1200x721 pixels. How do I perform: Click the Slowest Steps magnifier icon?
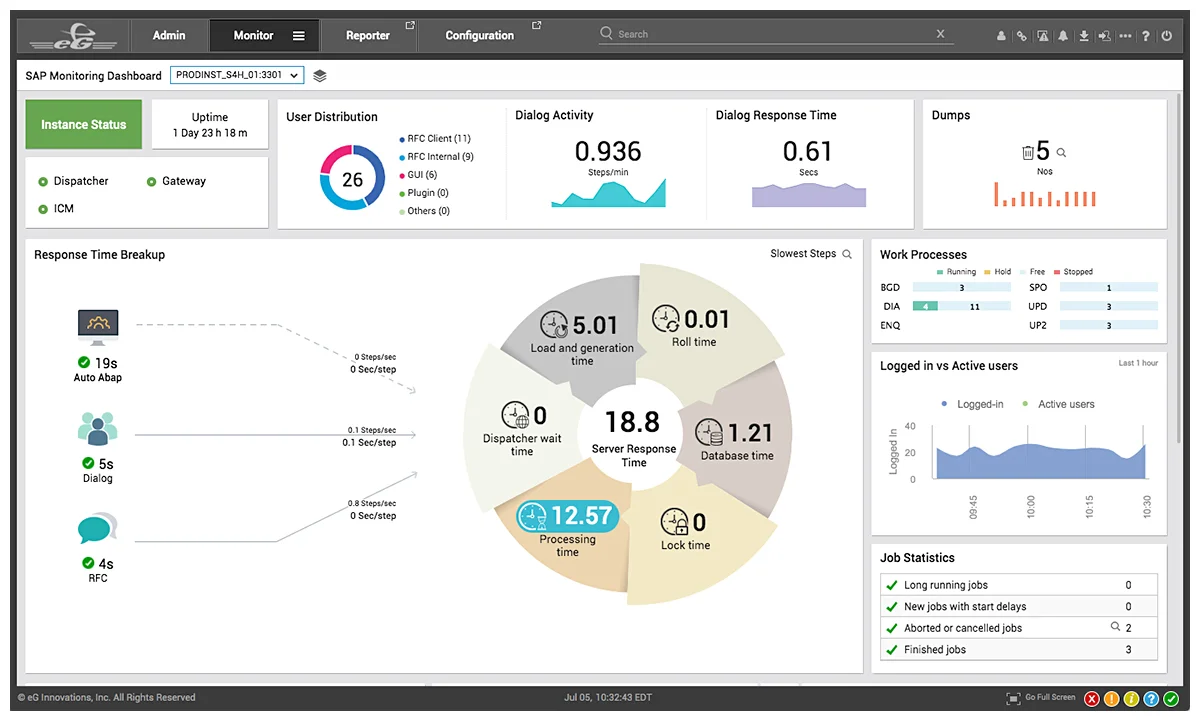[x=847, y=254]
